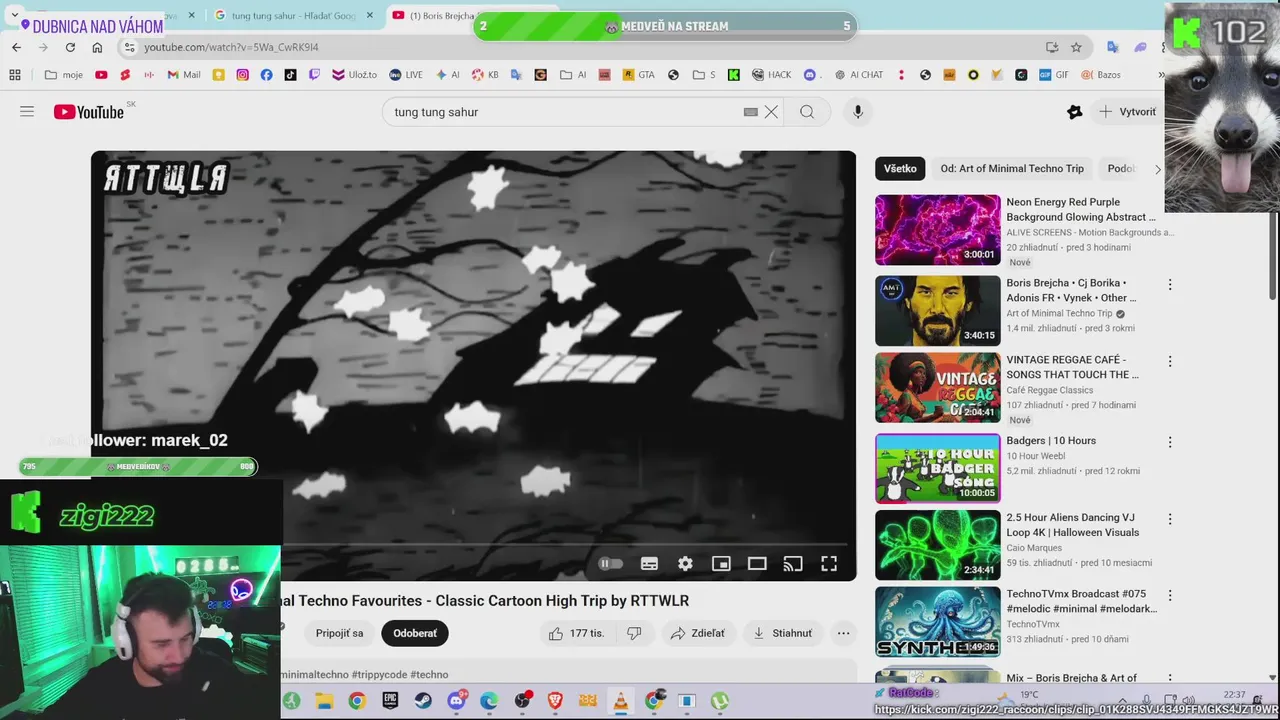
Task: Open Discord from taskbar
Action: tap(456, 701)
